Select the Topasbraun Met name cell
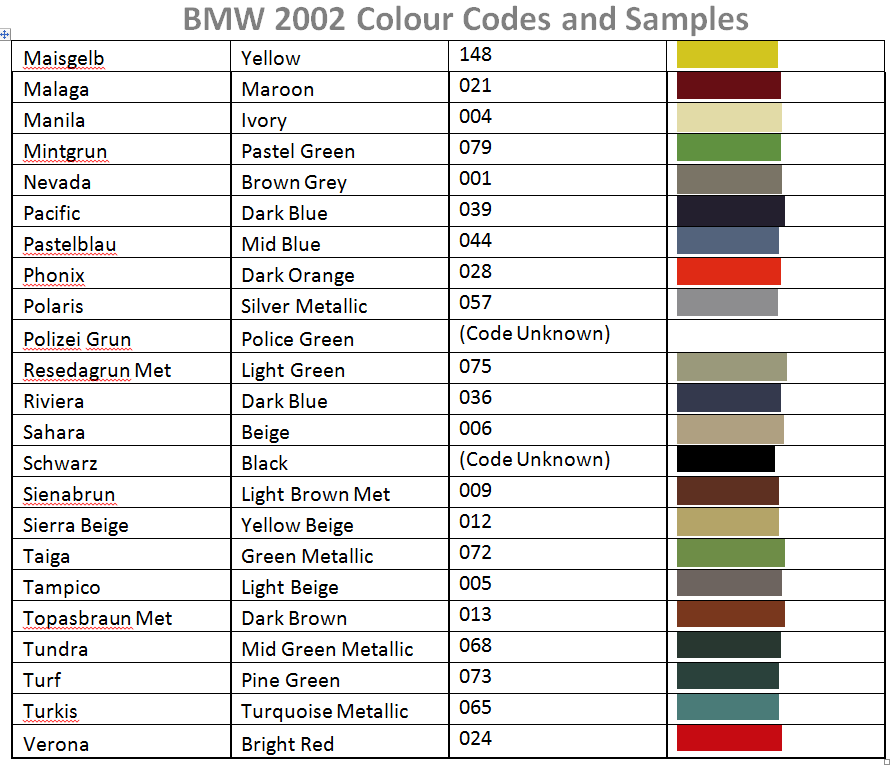 [121, 616]
